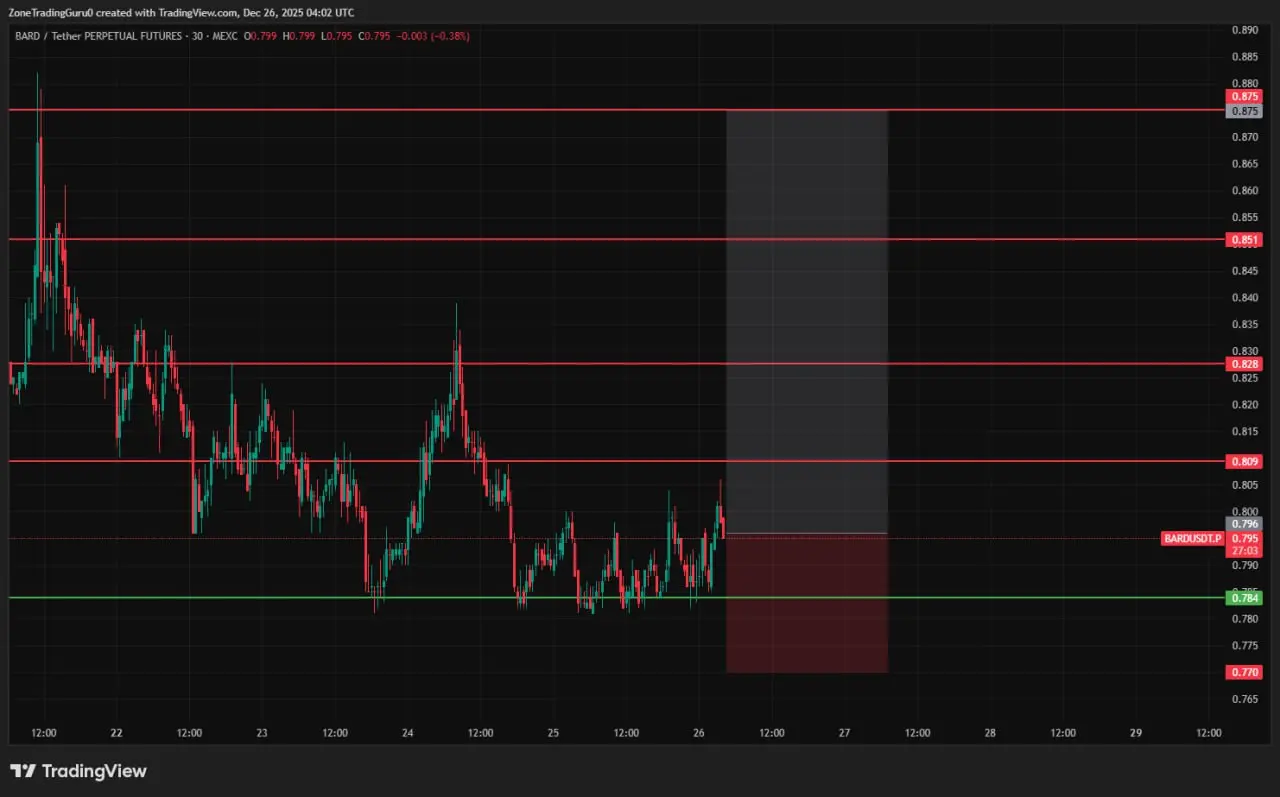
Task: Click the red 0.828 price label
Action: coord(1245,364)
